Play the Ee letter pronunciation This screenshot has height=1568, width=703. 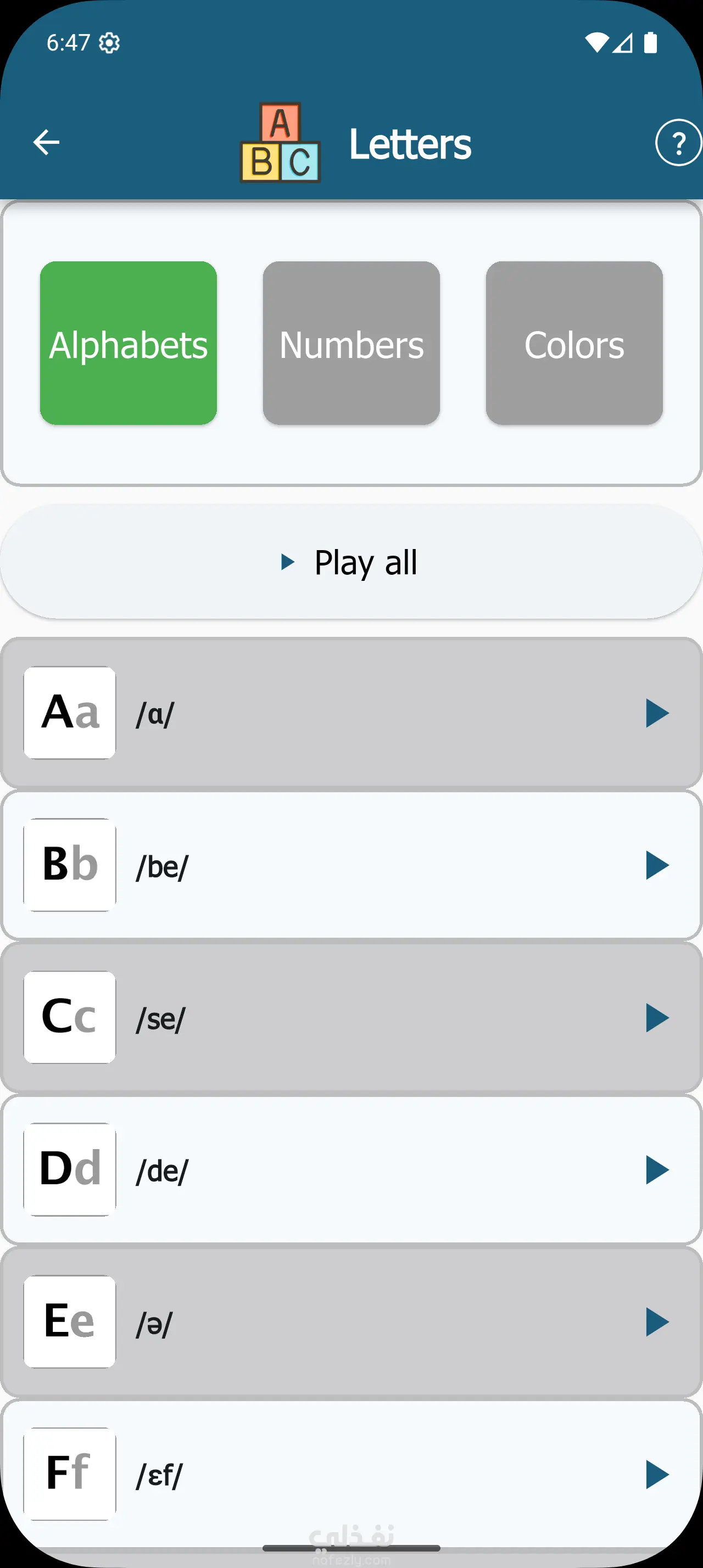[x=657, y=1322]
